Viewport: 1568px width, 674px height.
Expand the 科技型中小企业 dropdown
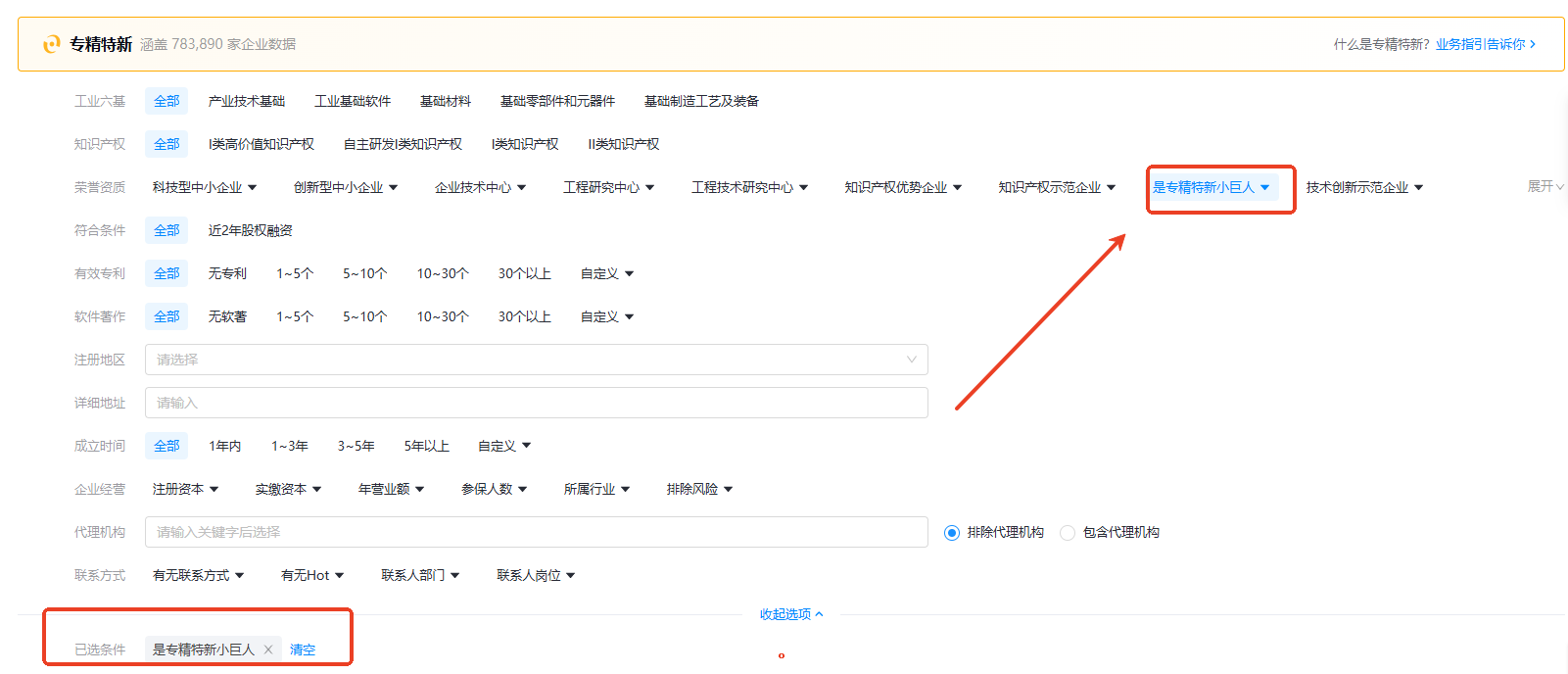coord(204,187)
